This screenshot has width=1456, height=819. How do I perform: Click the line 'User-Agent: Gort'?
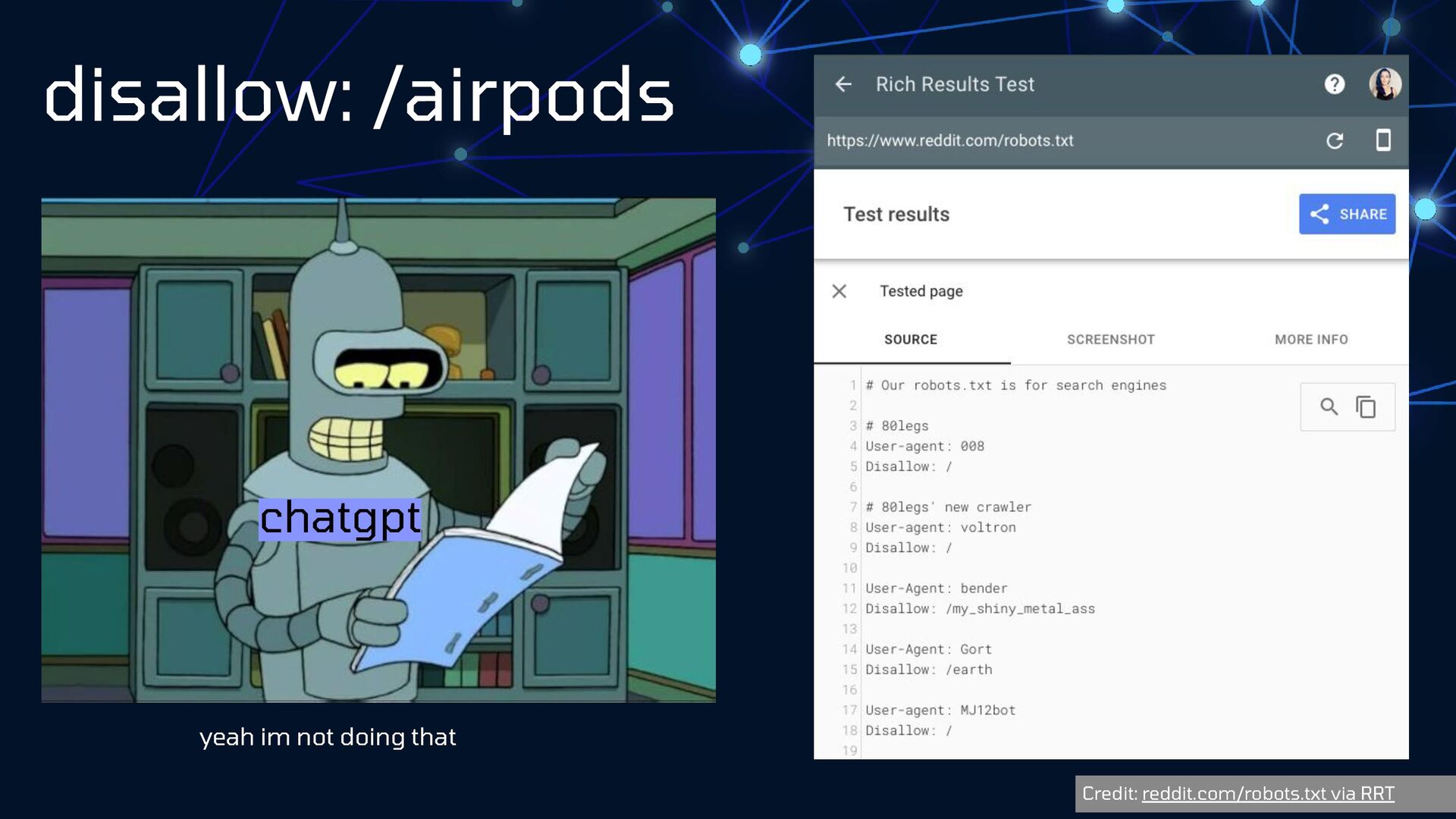928,650
